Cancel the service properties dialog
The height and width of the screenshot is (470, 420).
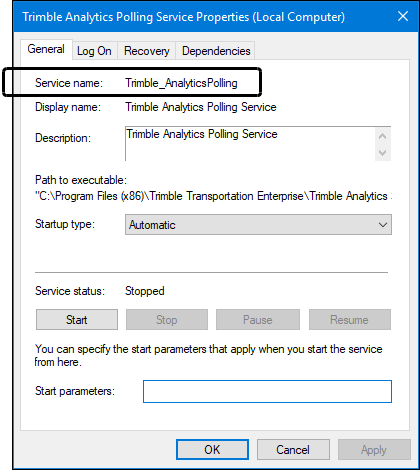(x=293, y=450)
